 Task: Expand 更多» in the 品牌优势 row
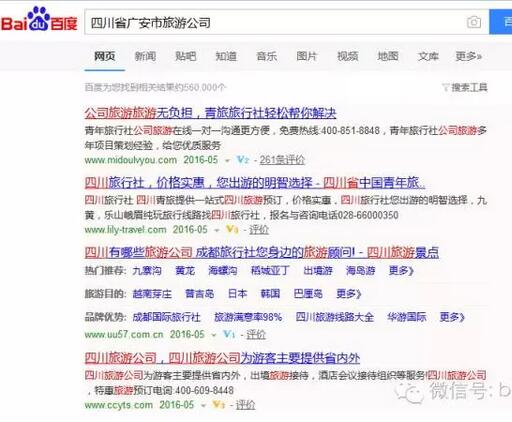click(452, 317)
